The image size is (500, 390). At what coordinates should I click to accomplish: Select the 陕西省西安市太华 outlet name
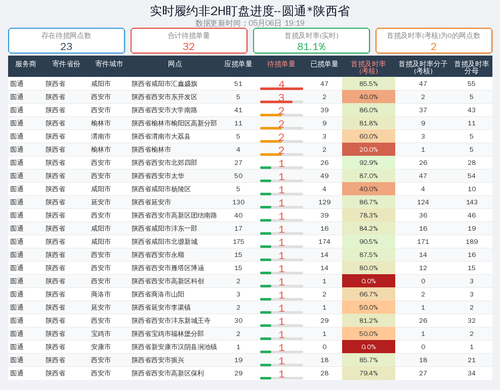pyautogui.click(x=158, y=176)
